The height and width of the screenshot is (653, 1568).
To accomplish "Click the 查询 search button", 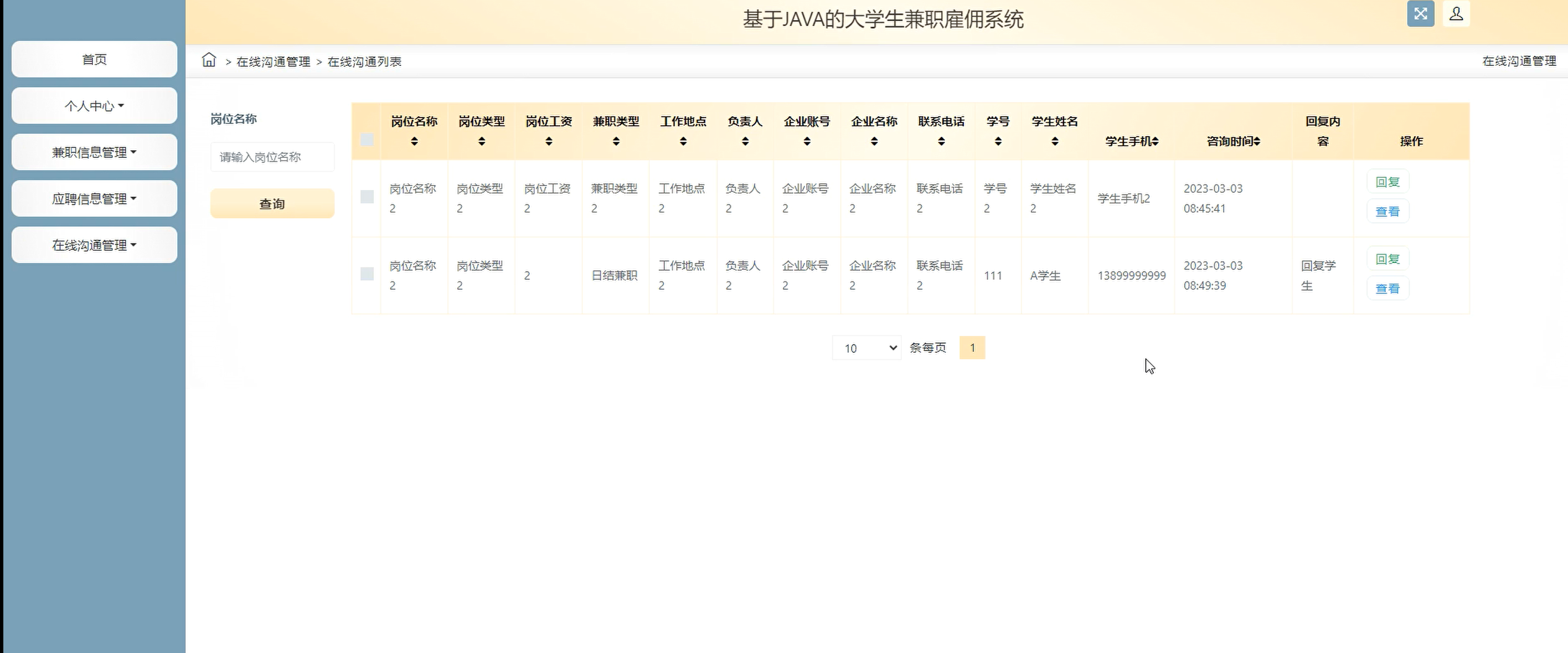I will (x=272, y=203).
